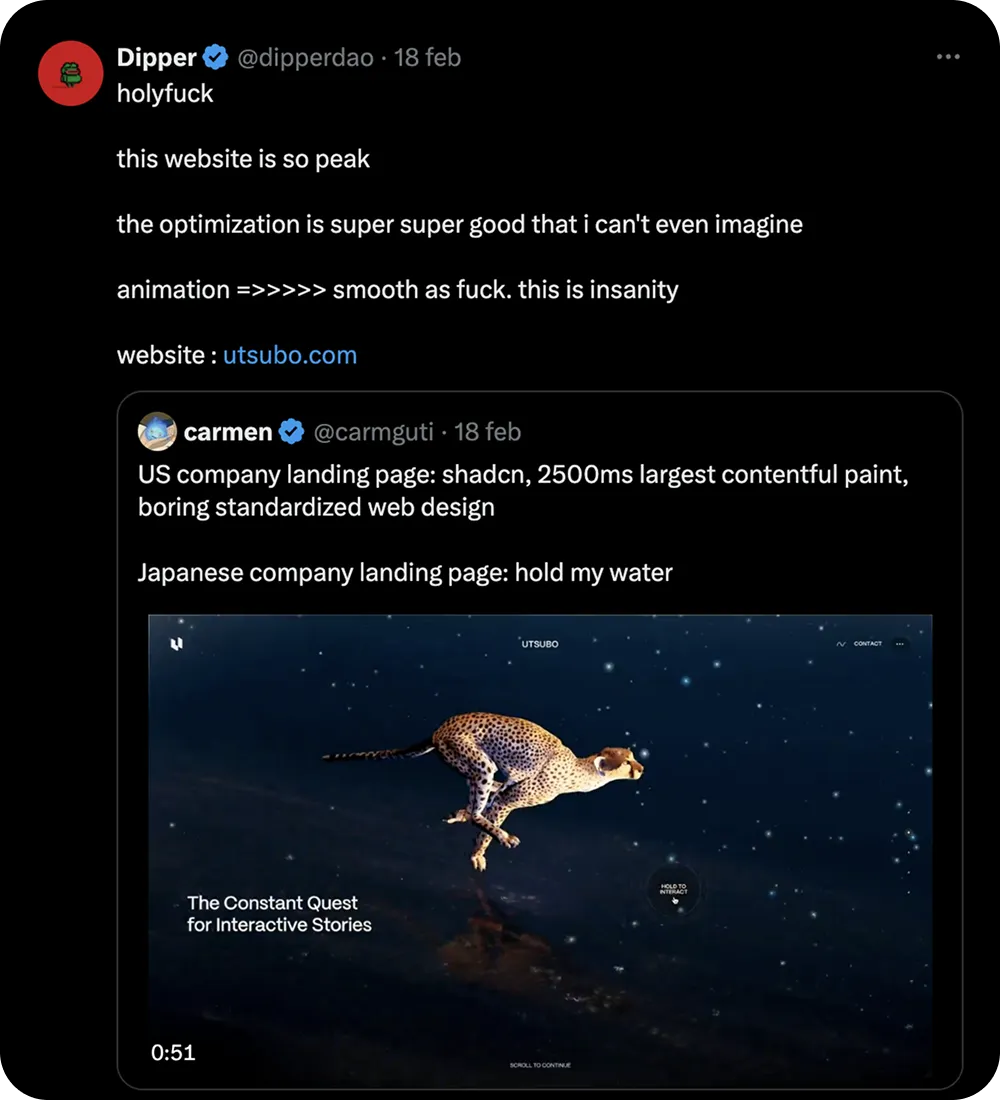This screenshot has height=1100, width=1000.
Task: Click carmen's blue verified badge
Action: [x=291, y=432]
